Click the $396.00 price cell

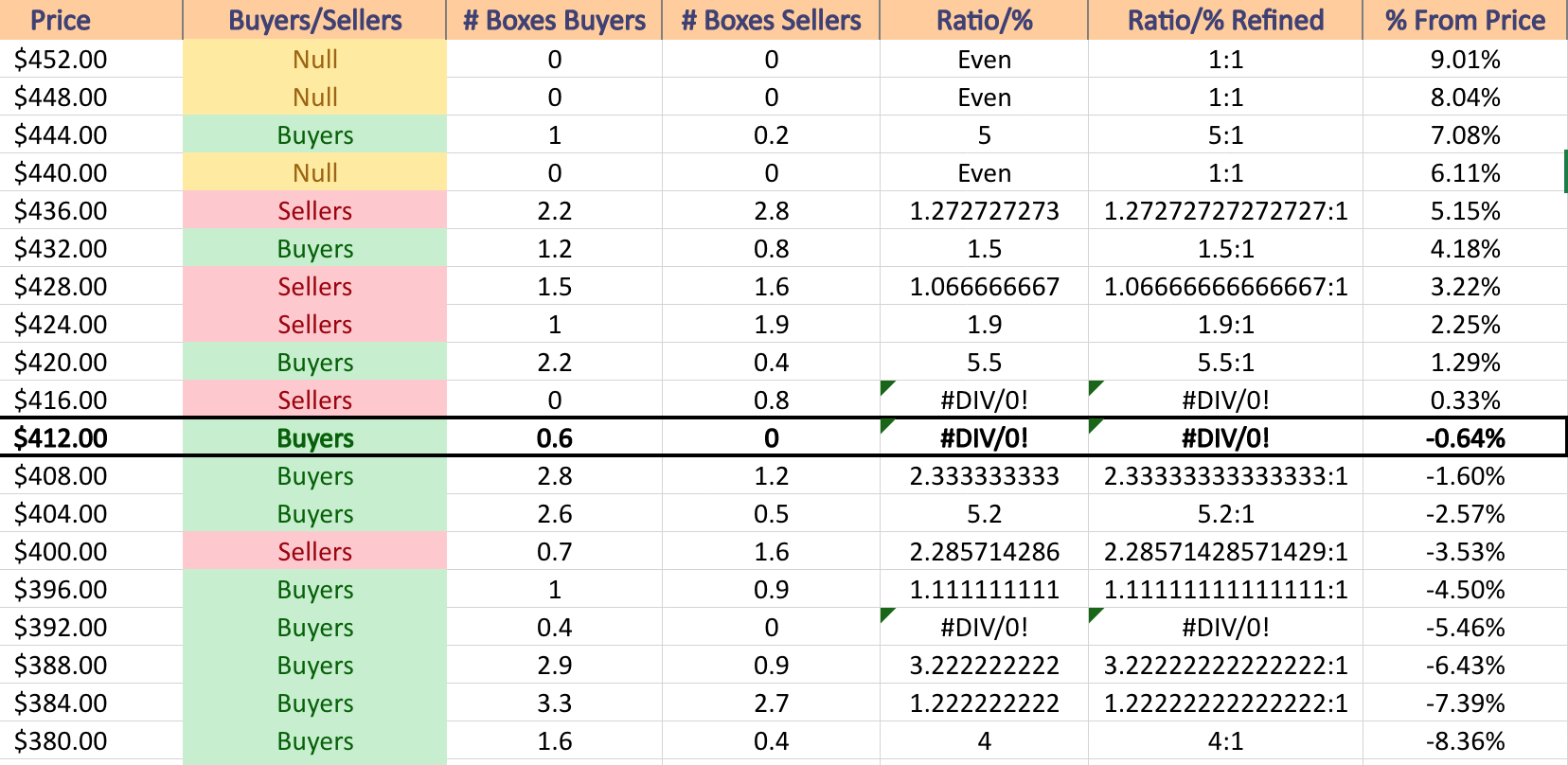pos(91,589)
